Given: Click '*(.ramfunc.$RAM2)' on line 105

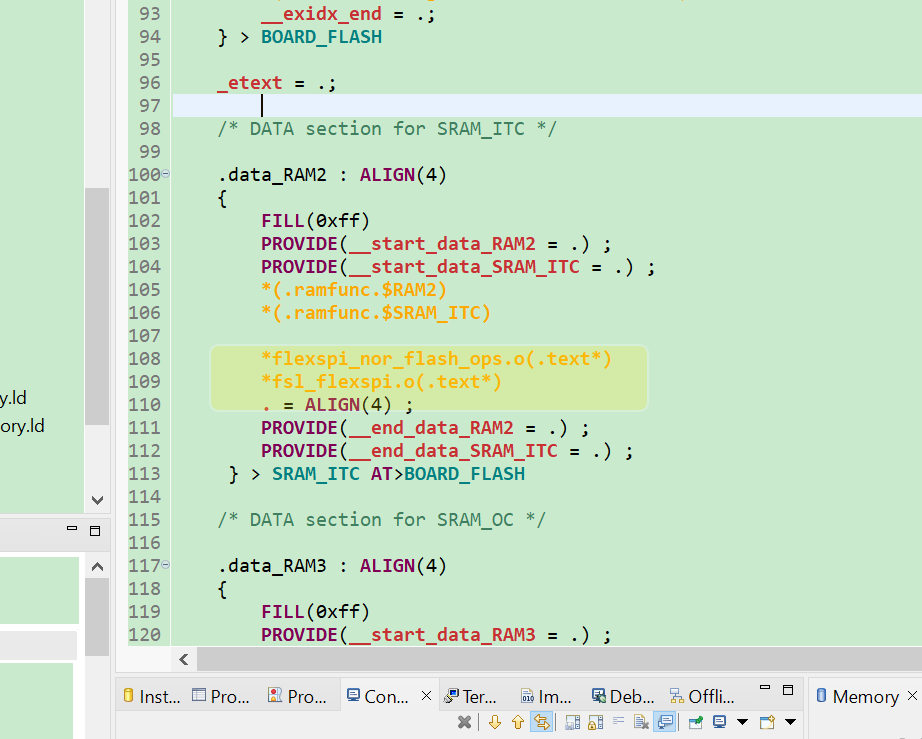Looking at the screenshot, I should [354, 289].
